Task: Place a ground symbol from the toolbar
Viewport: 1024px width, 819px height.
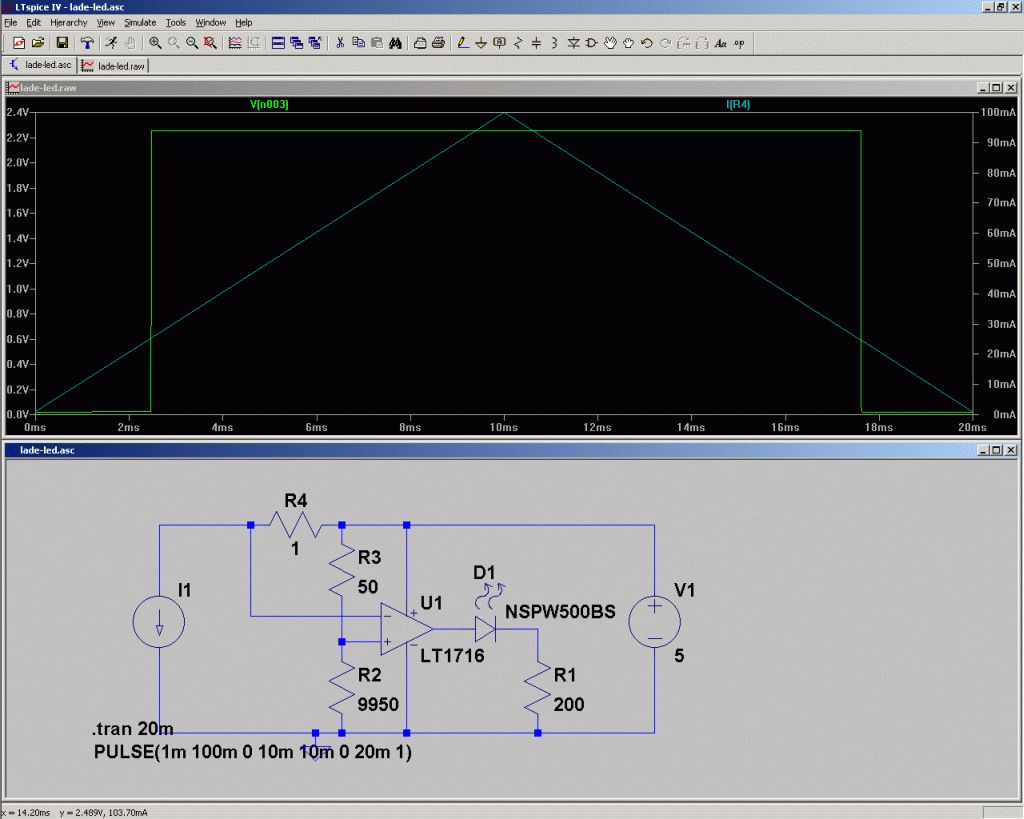Action: 481,43
